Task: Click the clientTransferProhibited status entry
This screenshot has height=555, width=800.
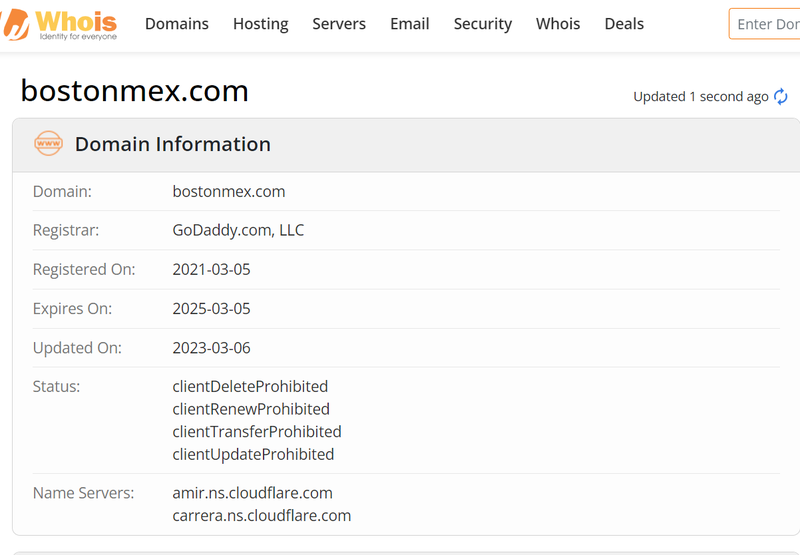Action: [257, 431]
